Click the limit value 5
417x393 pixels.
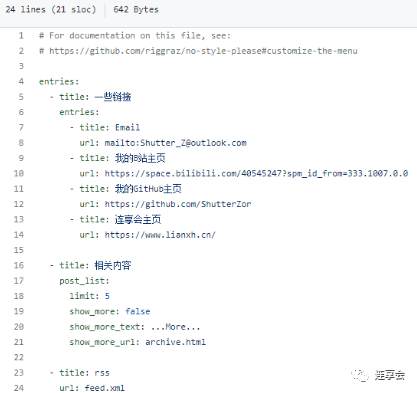[107, 296]
